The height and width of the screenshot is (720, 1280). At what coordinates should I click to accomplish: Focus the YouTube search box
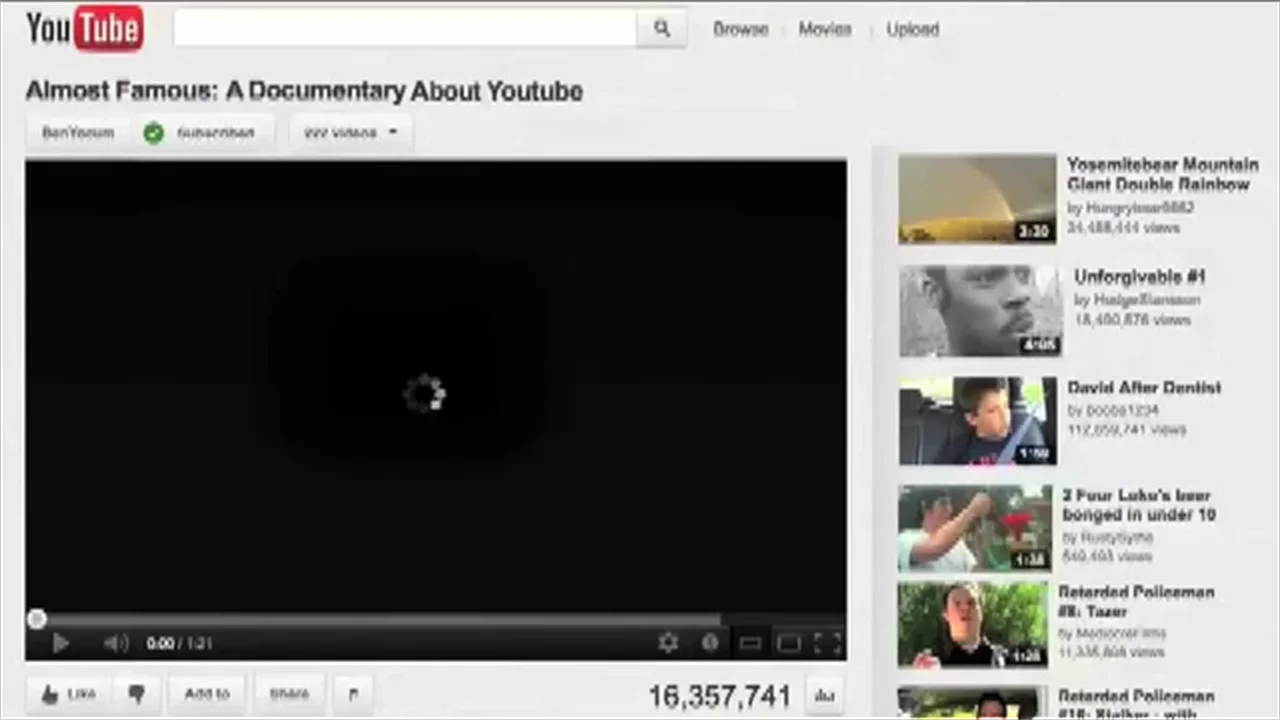point(405,29)
